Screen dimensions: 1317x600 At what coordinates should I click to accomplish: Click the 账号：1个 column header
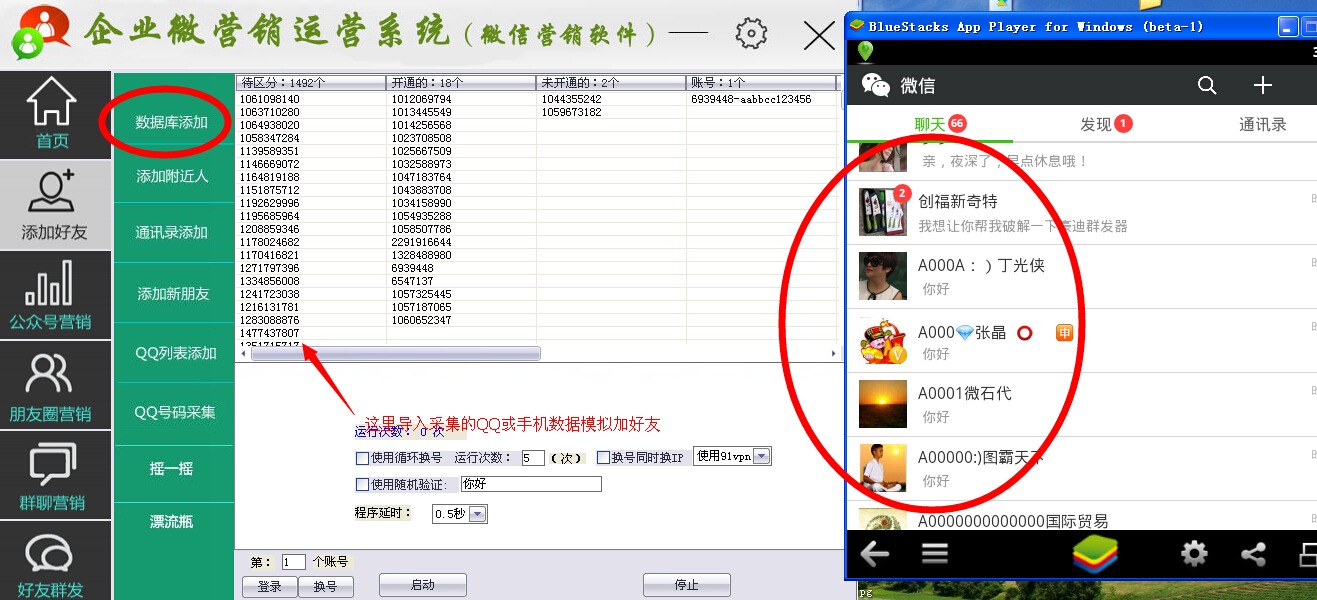761,83
